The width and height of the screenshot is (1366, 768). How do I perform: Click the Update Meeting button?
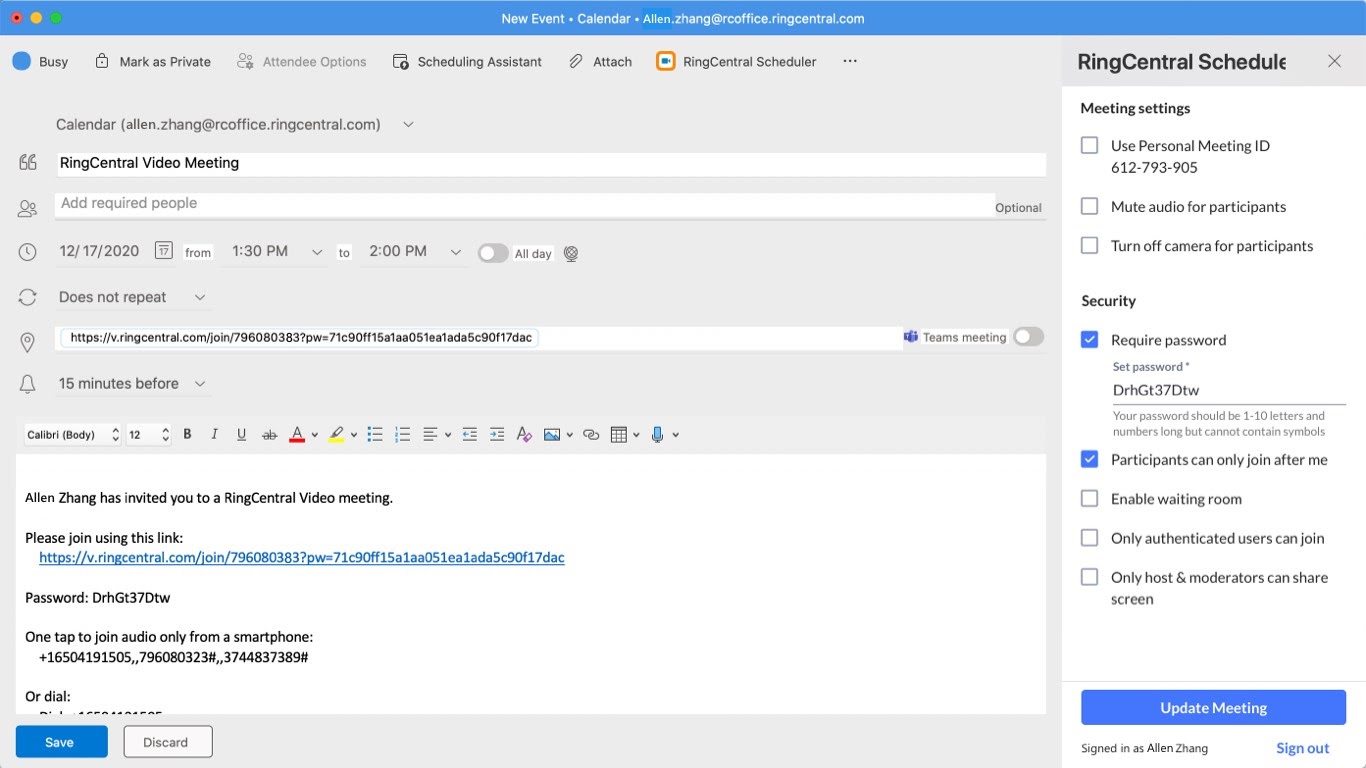[x=1212, y=707]
